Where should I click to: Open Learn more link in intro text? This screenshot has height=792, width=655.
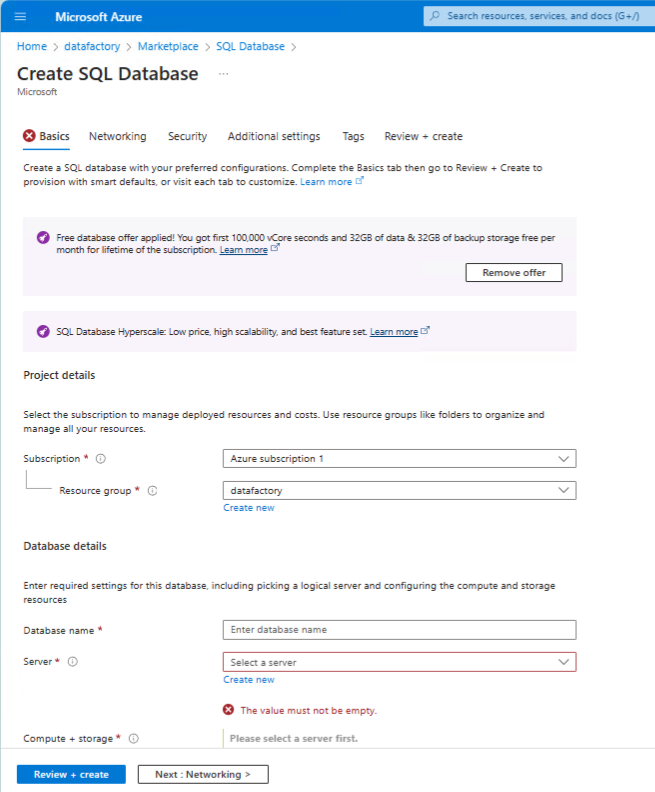[x=326, y=182]
